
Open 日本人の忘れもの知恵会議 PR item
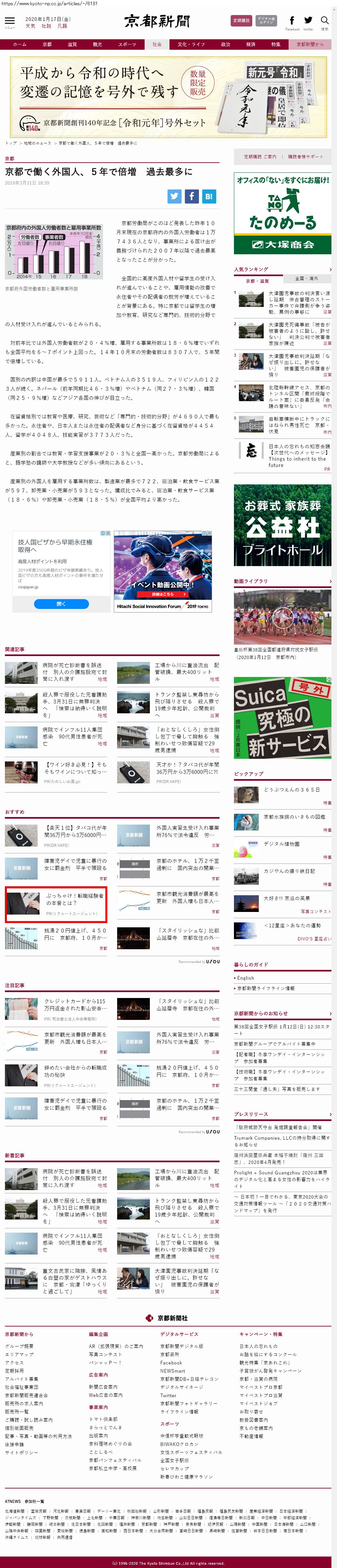[x=283, y=456]
